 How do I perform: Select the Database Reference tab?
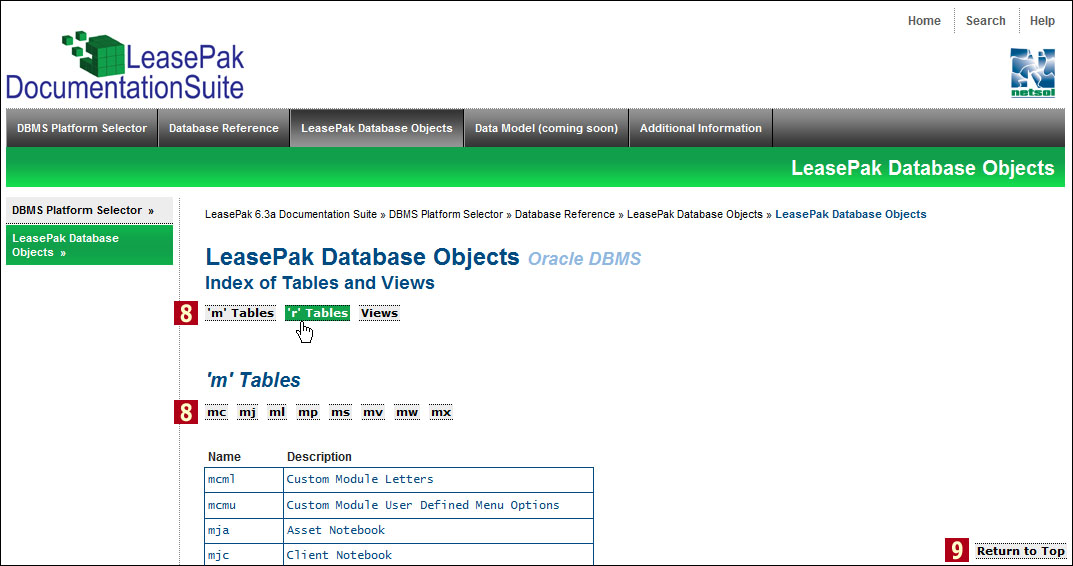point(224,128)
